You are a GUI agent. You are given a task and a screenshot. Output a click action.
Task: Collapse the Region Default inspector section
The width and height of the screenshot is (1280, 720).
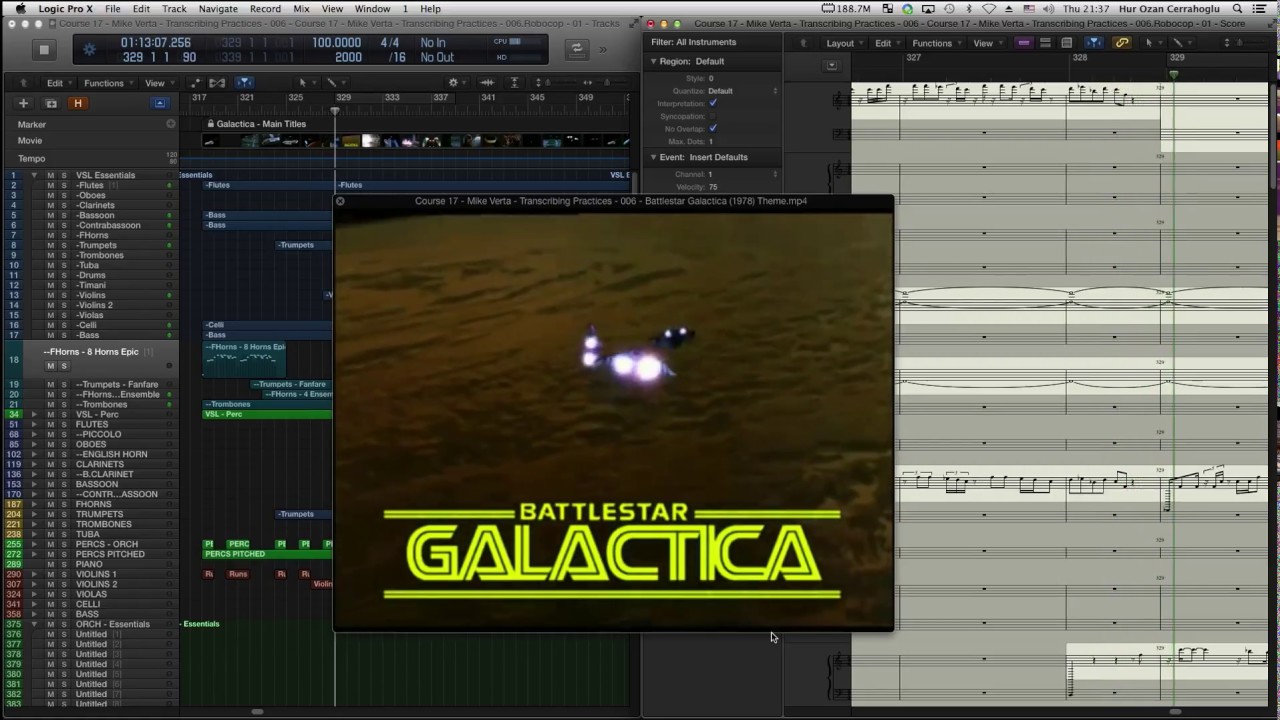(x=654, y=61)
